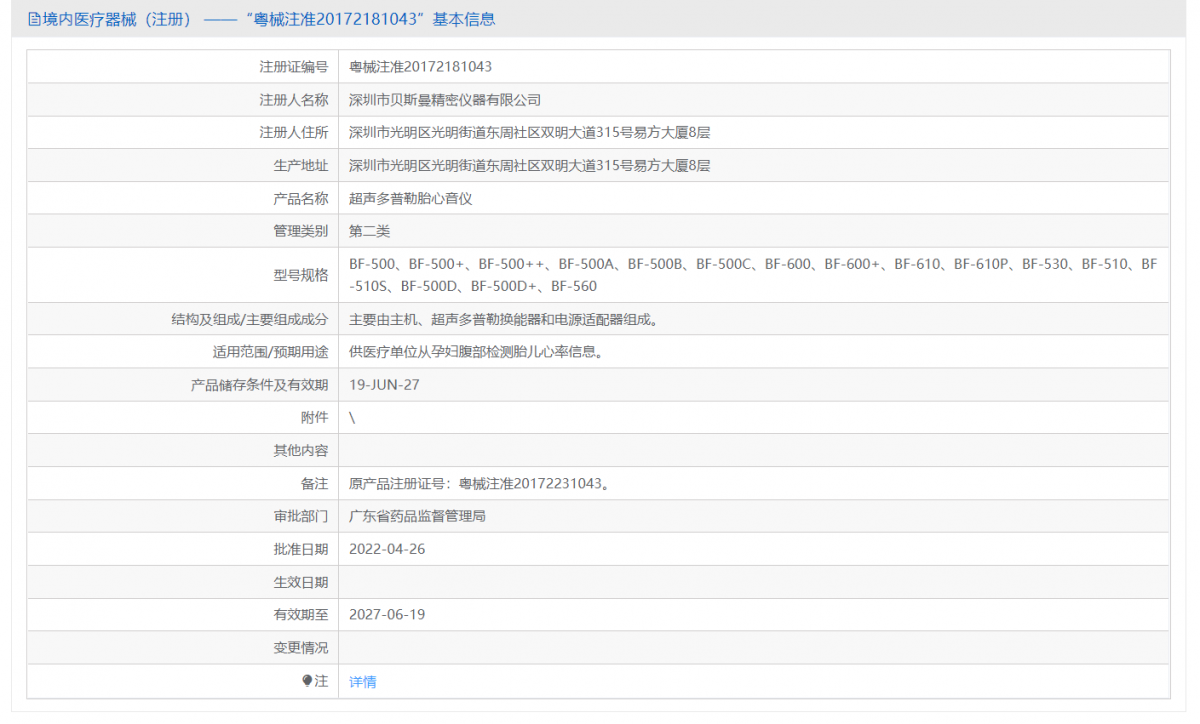Viewport: 1200px width, 724px height.
Task: Click the 变更情况 label cell
Action: 183,648
